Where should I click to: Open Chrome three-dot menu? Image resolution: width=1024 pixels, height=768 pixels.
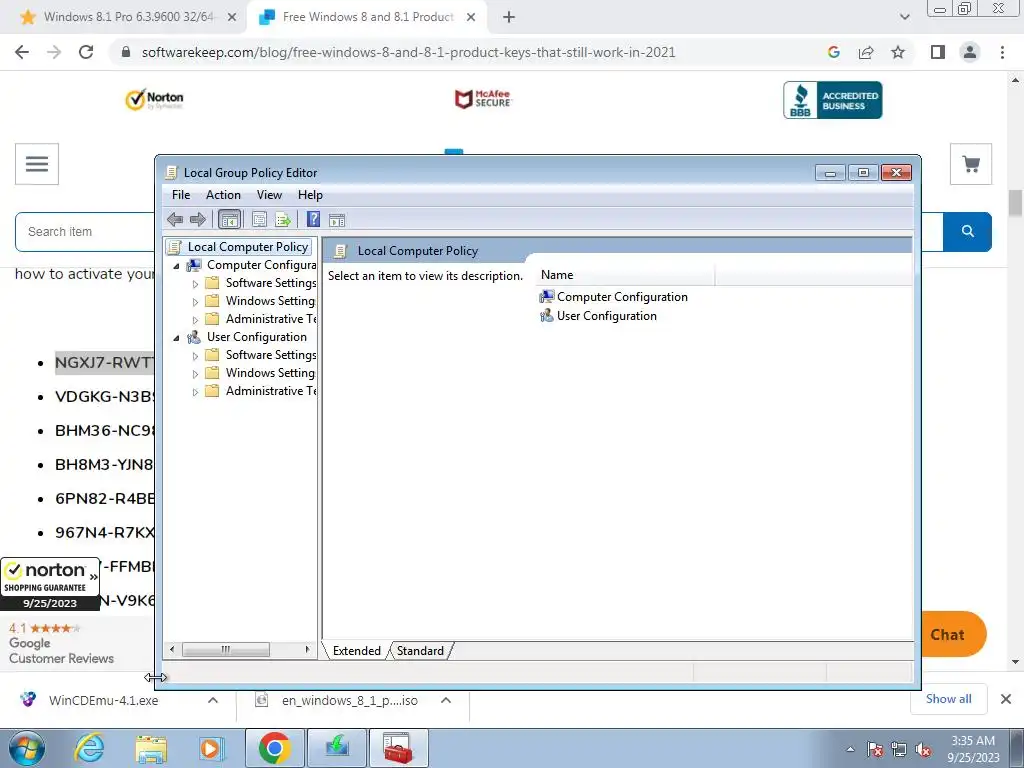point(1002,52)
